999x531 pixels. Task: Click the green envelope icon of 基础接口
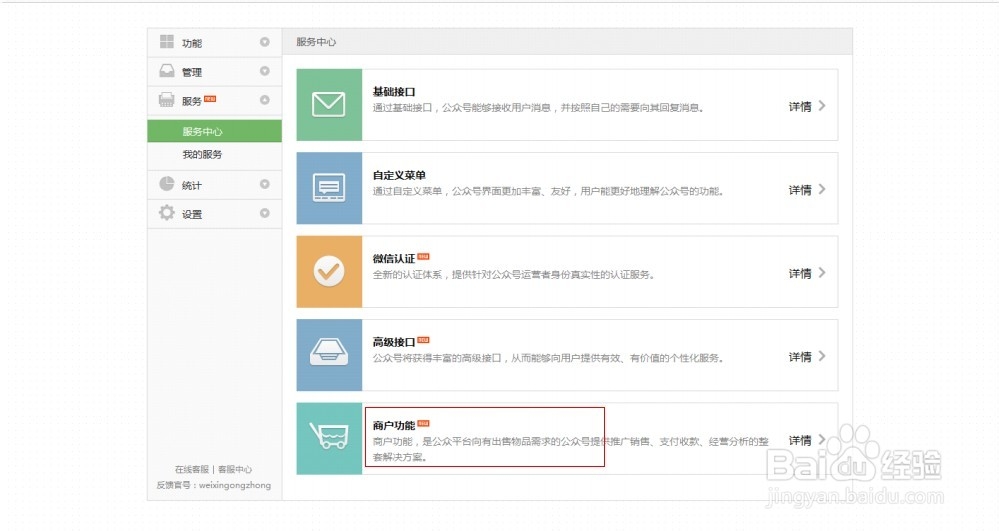(329, 105)
